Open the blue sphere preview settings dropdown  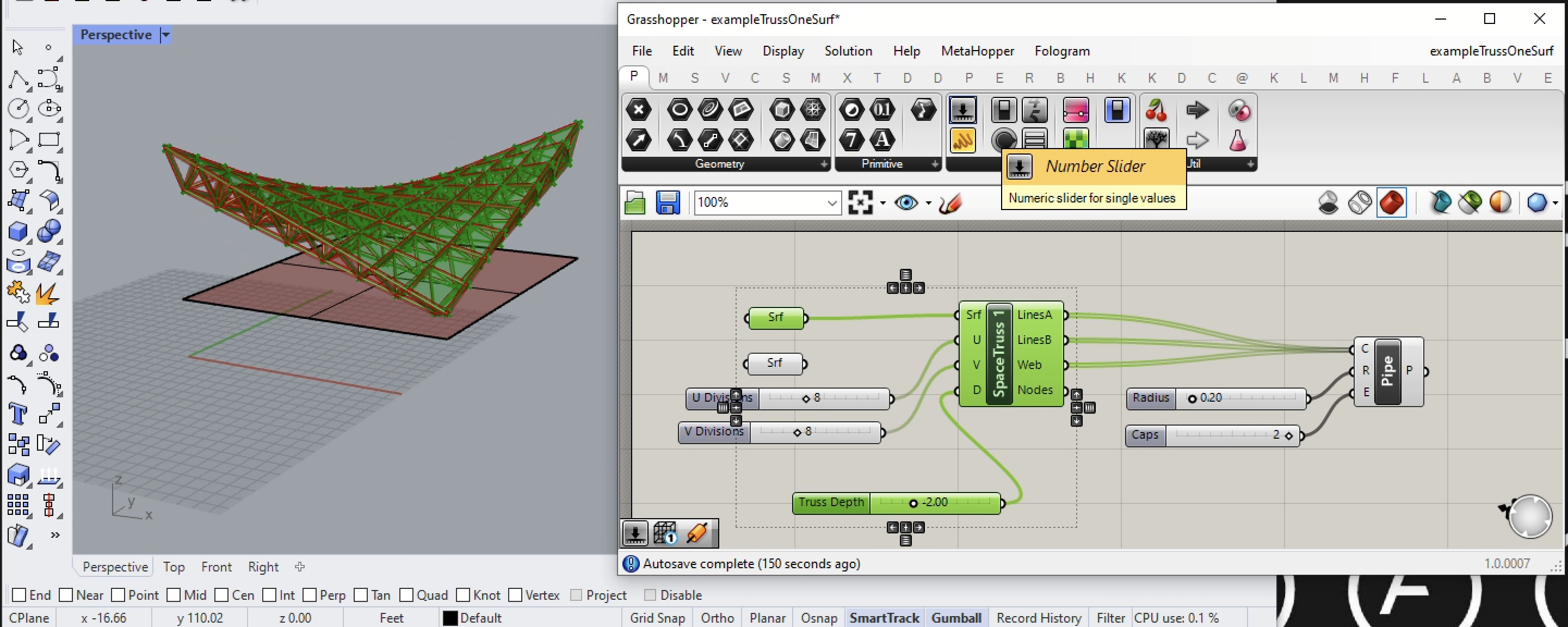click(1556, 202)
